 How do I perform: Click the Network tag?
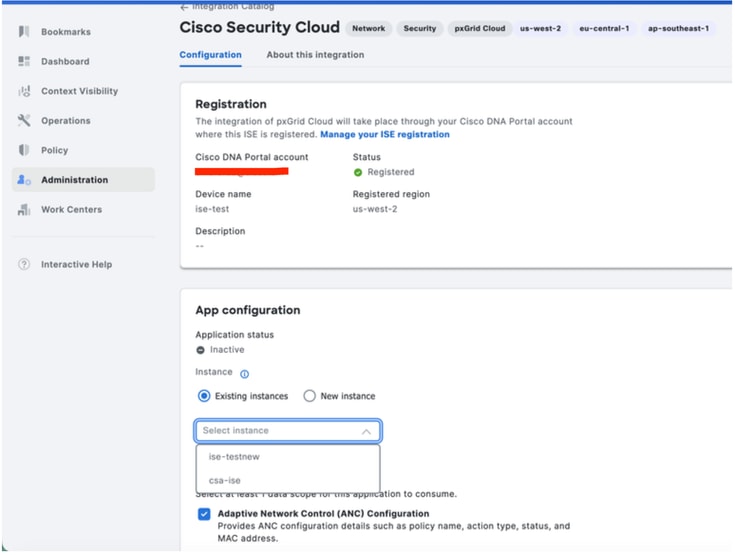(x=368, y=29)
